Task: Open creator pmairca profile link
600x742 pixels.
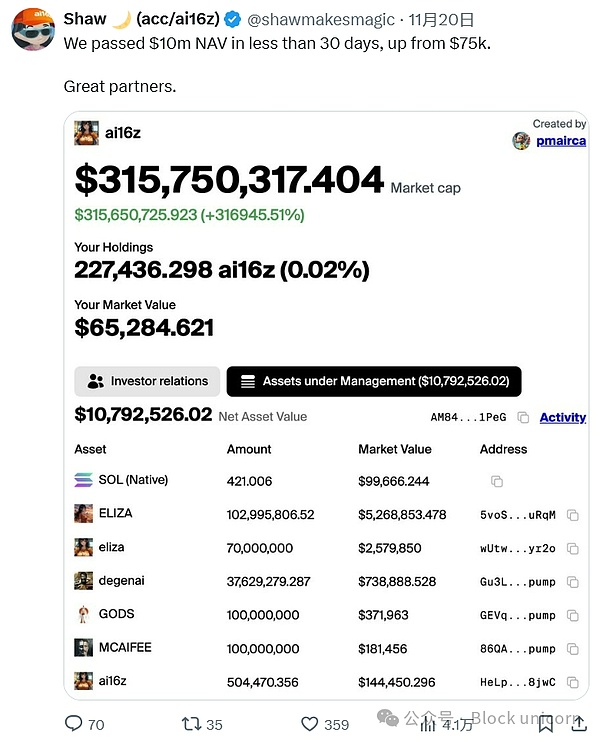Action: tap(560, 141)
